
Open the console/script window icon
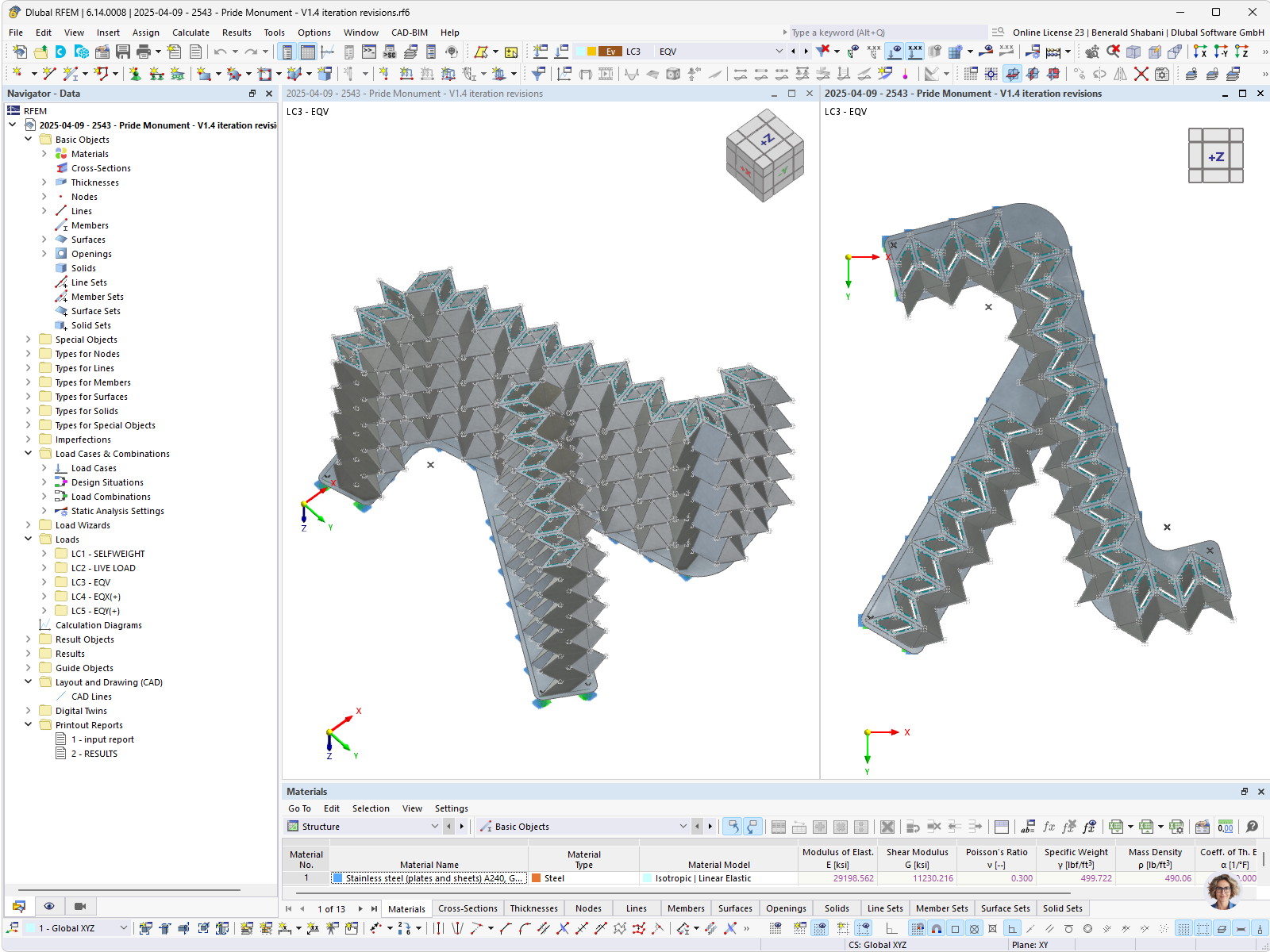(369, 52)
